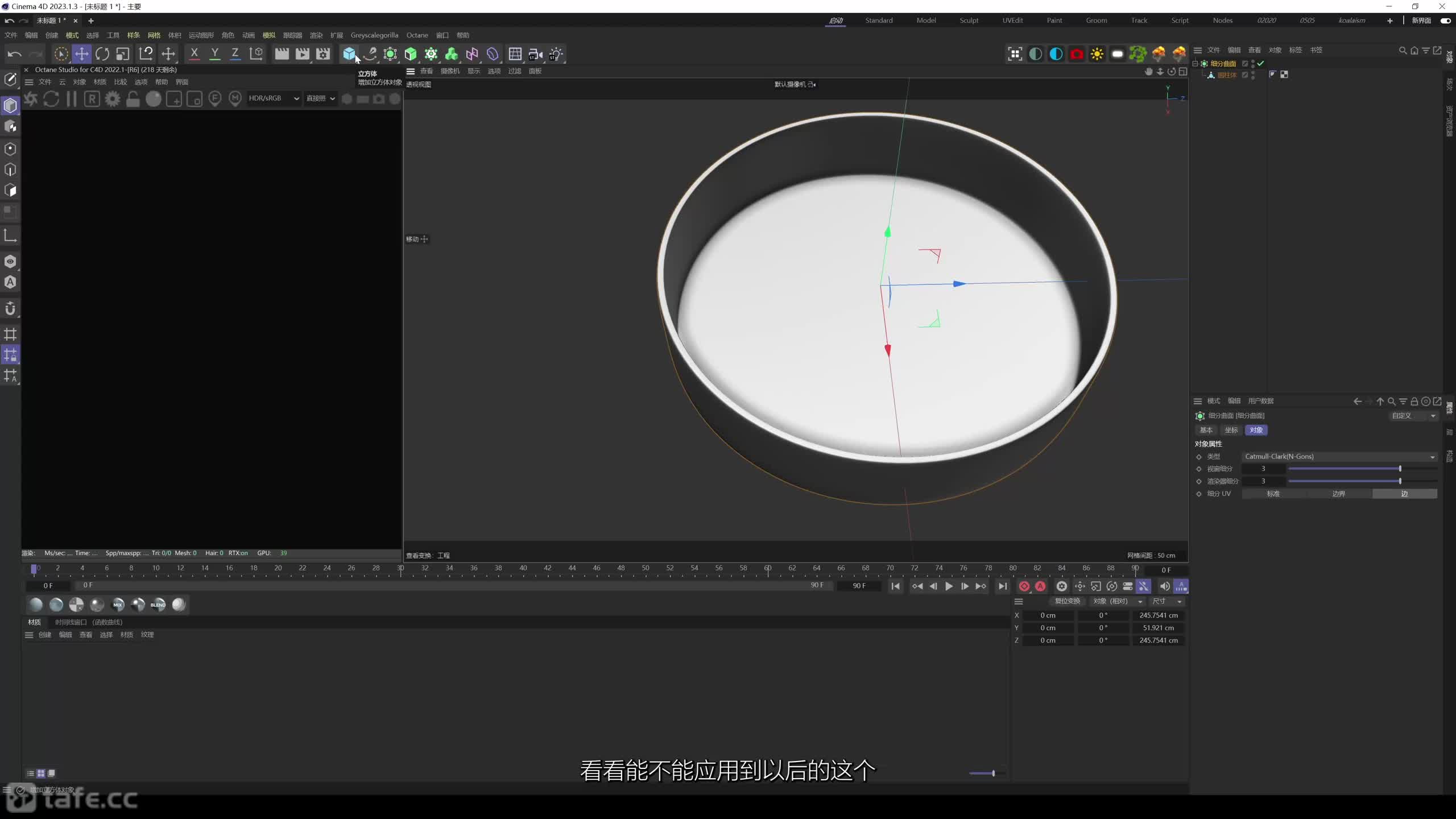Open the viewport hamburger menu
1456x819 pixels.
click(x=411, y=71)
